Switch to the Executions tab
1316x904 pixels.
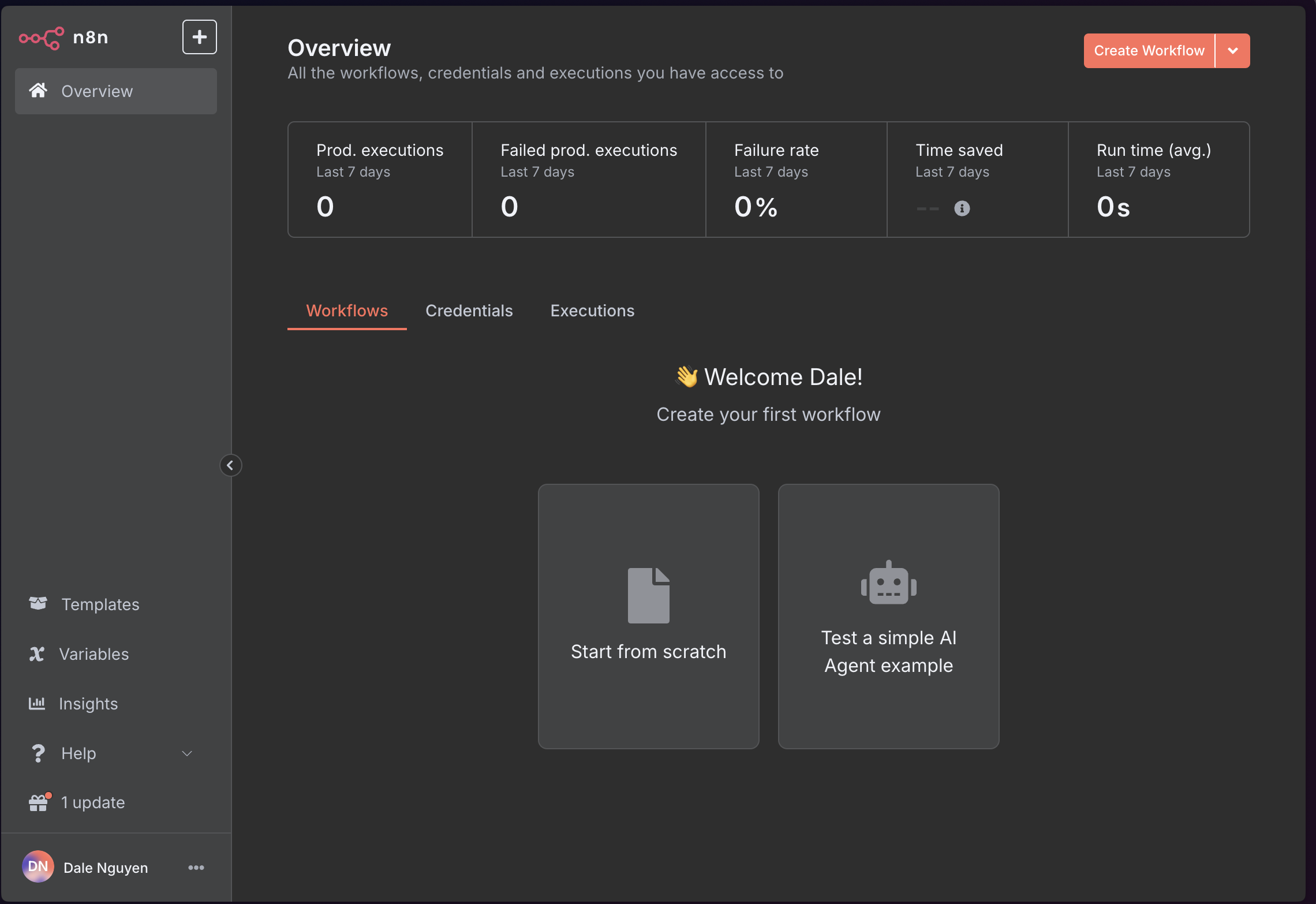point(592,311)
